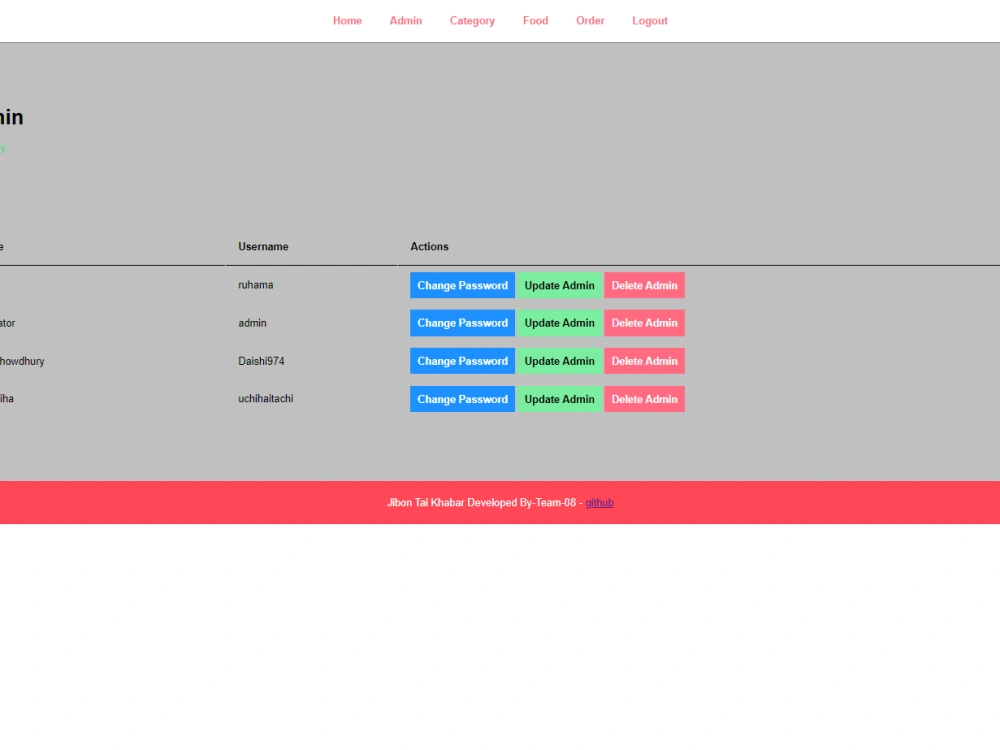
Task: Open the github link in footer
Action: pyautogui.click(x=599, y=502)
